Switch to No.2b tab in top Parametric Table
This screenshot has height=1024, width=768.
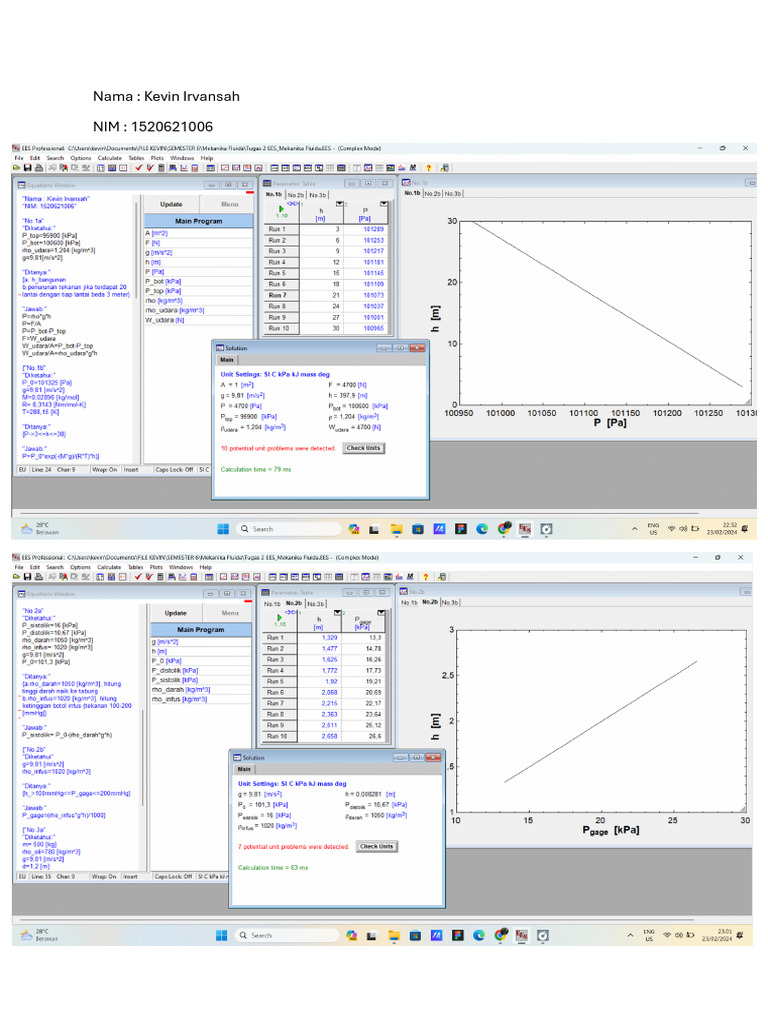(296, 195)
